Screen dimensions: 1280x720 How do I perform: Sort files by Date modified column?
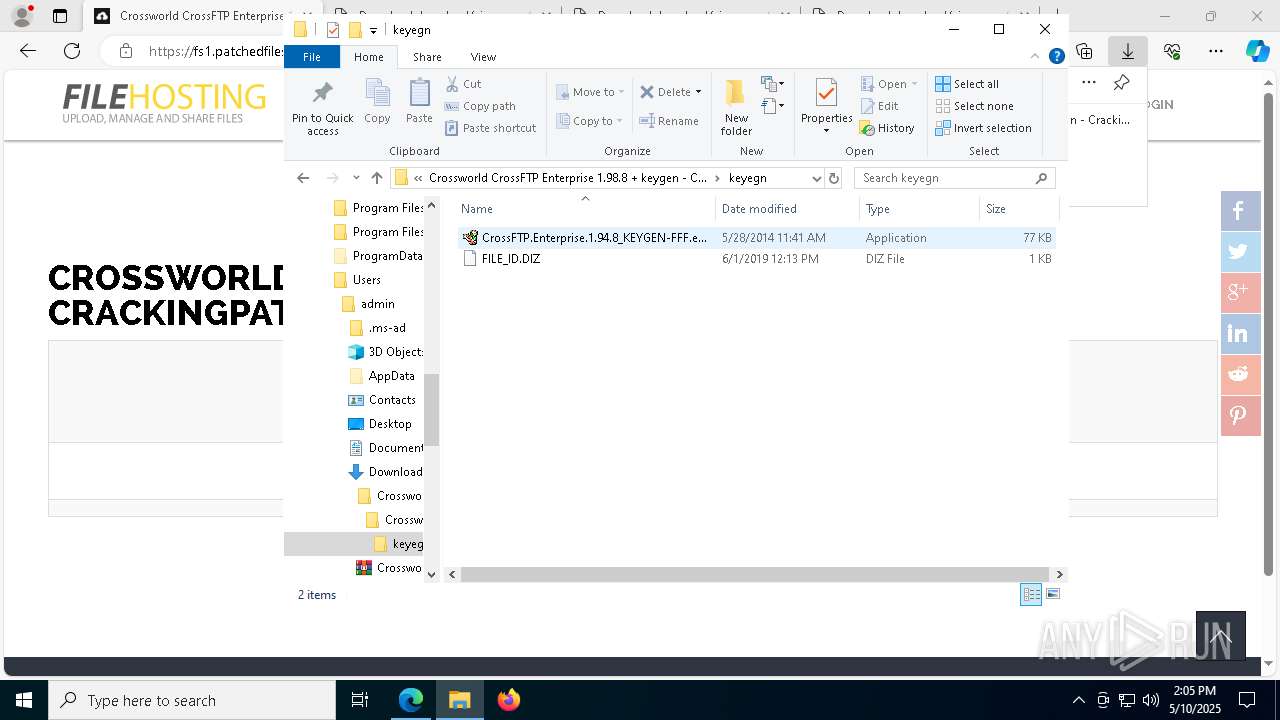tap(788, 208)
